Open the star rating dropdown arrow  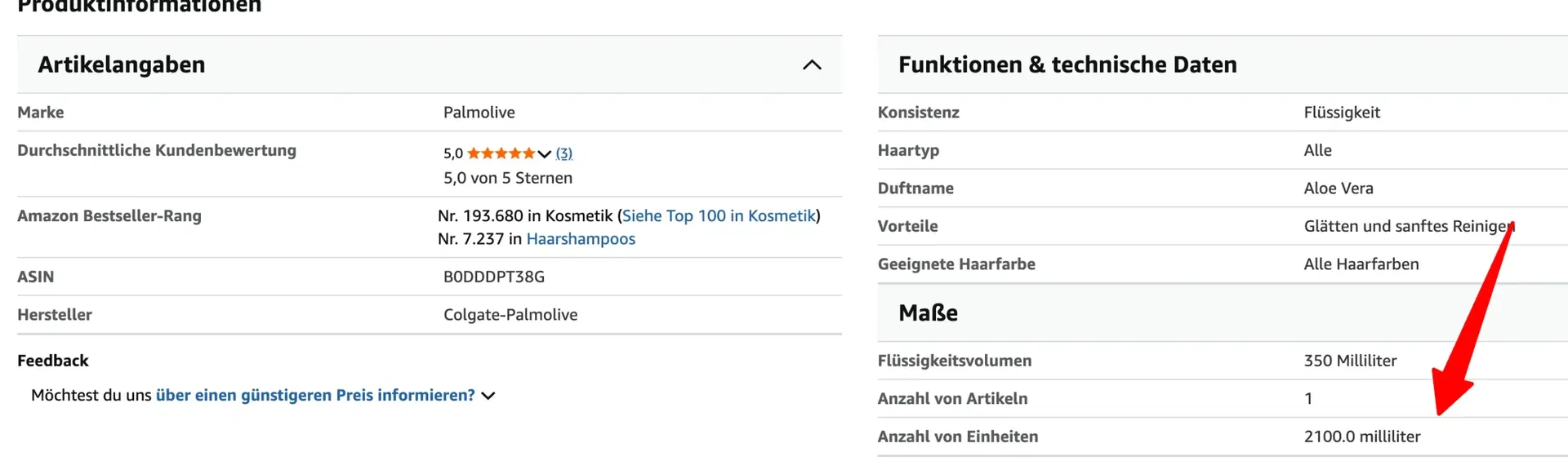pyautogui.click(x=544, y=153)
